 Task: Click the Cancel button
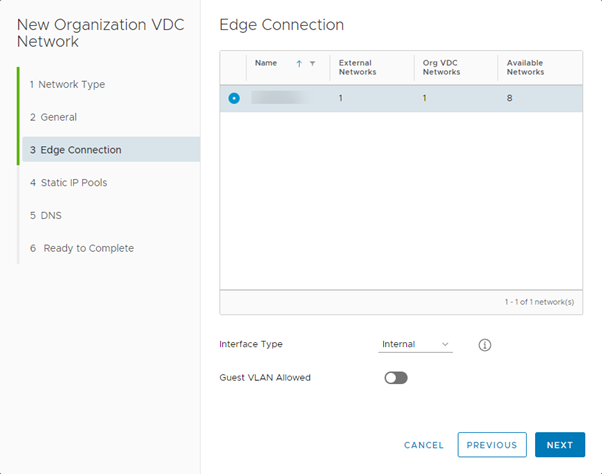click(424, 445)
